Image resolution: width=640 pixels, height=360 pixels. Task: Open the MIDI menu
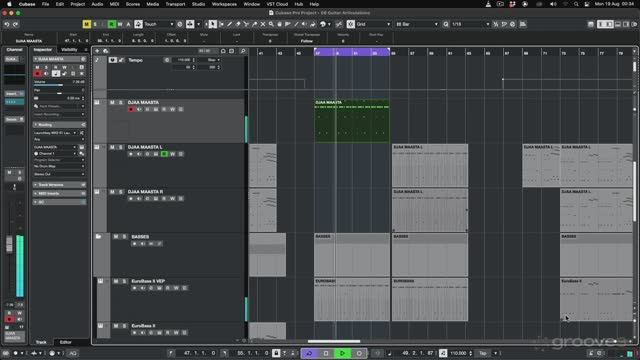tap(114, 4)
